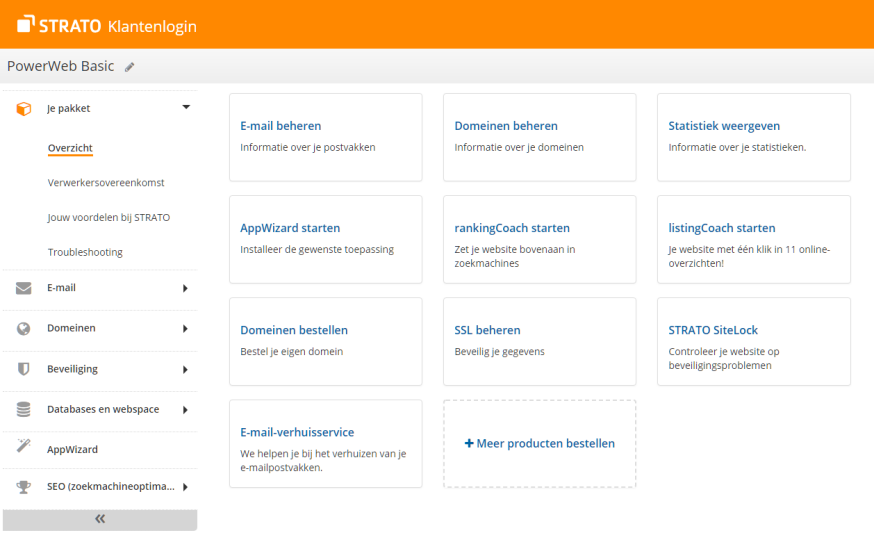Open Domeinen beheren link
The width and height of the screenshot is (874, 542).
tap(506, 126)
